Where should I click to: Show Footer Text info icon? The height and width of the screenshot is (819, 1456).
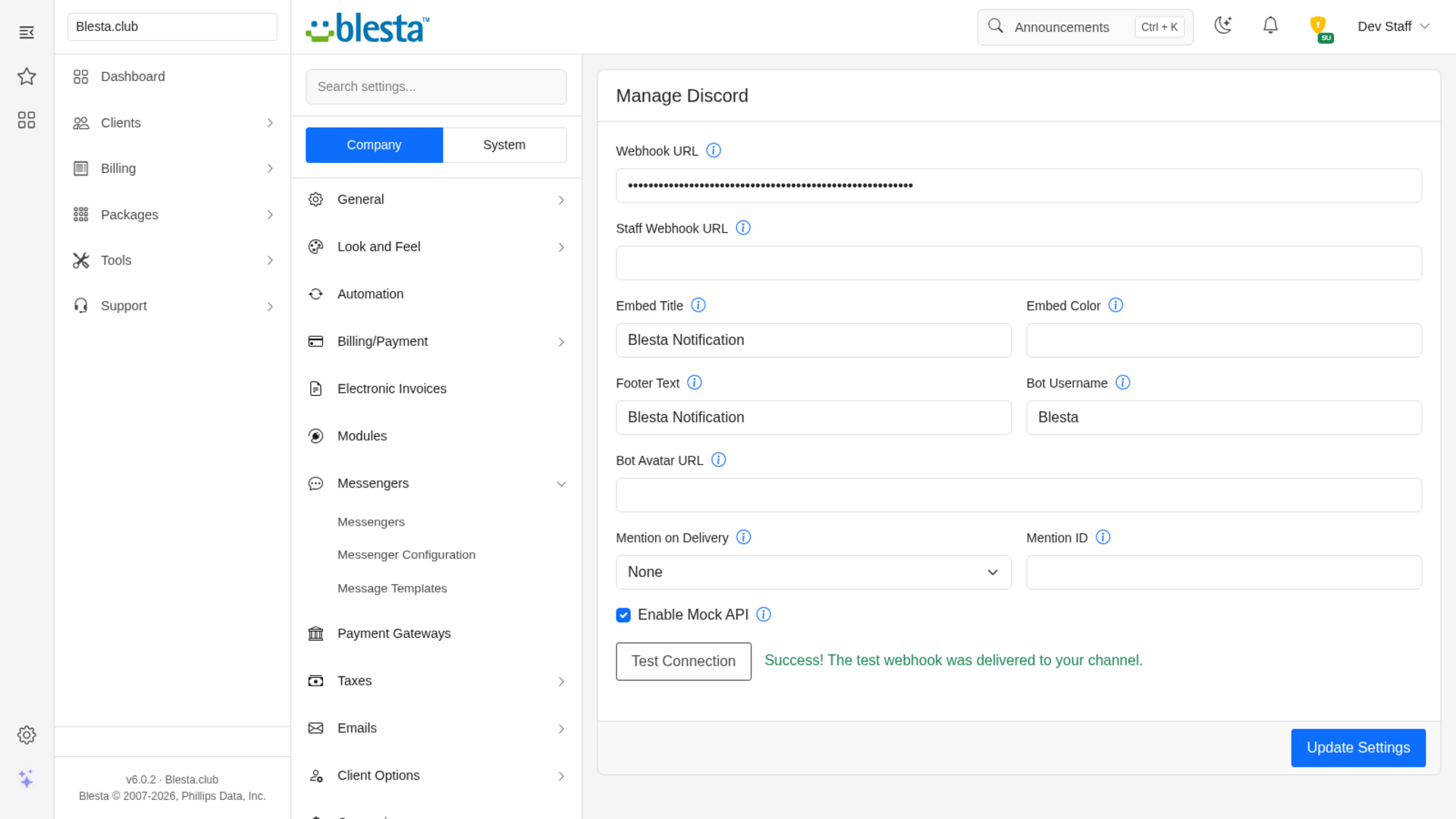pos(695,382)
